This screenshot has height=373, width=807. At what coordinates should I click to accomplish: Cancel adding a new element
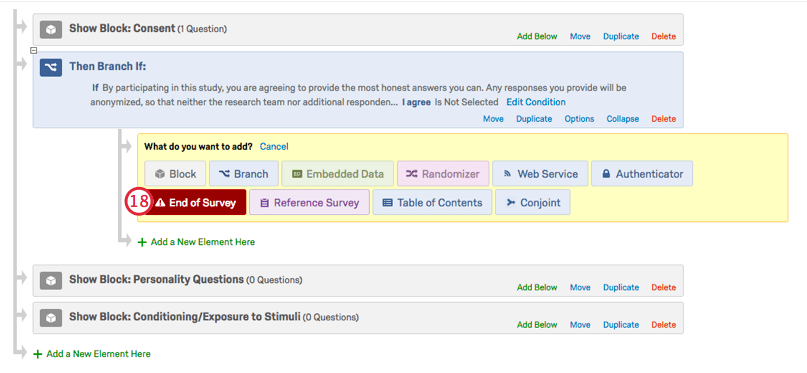click(274, 147)
